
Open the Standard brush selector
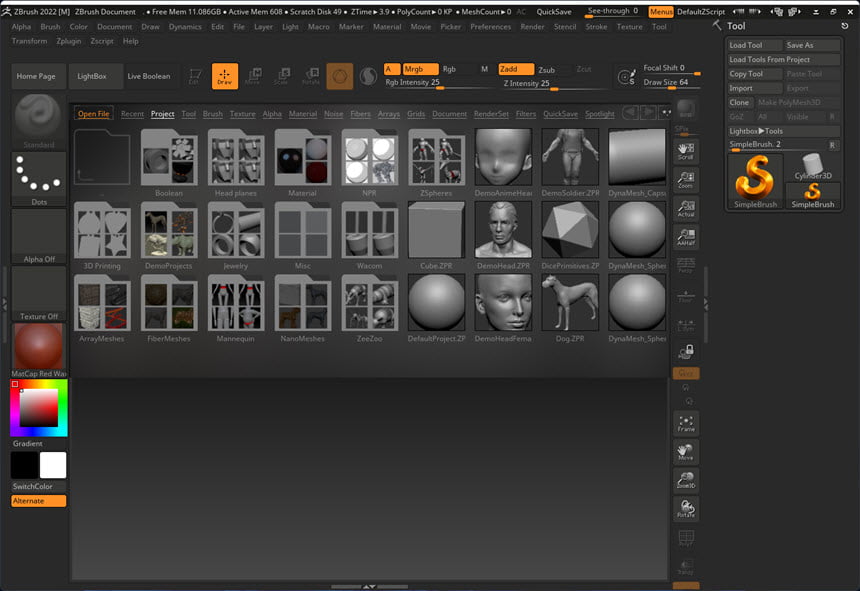(x=38, y=121)
